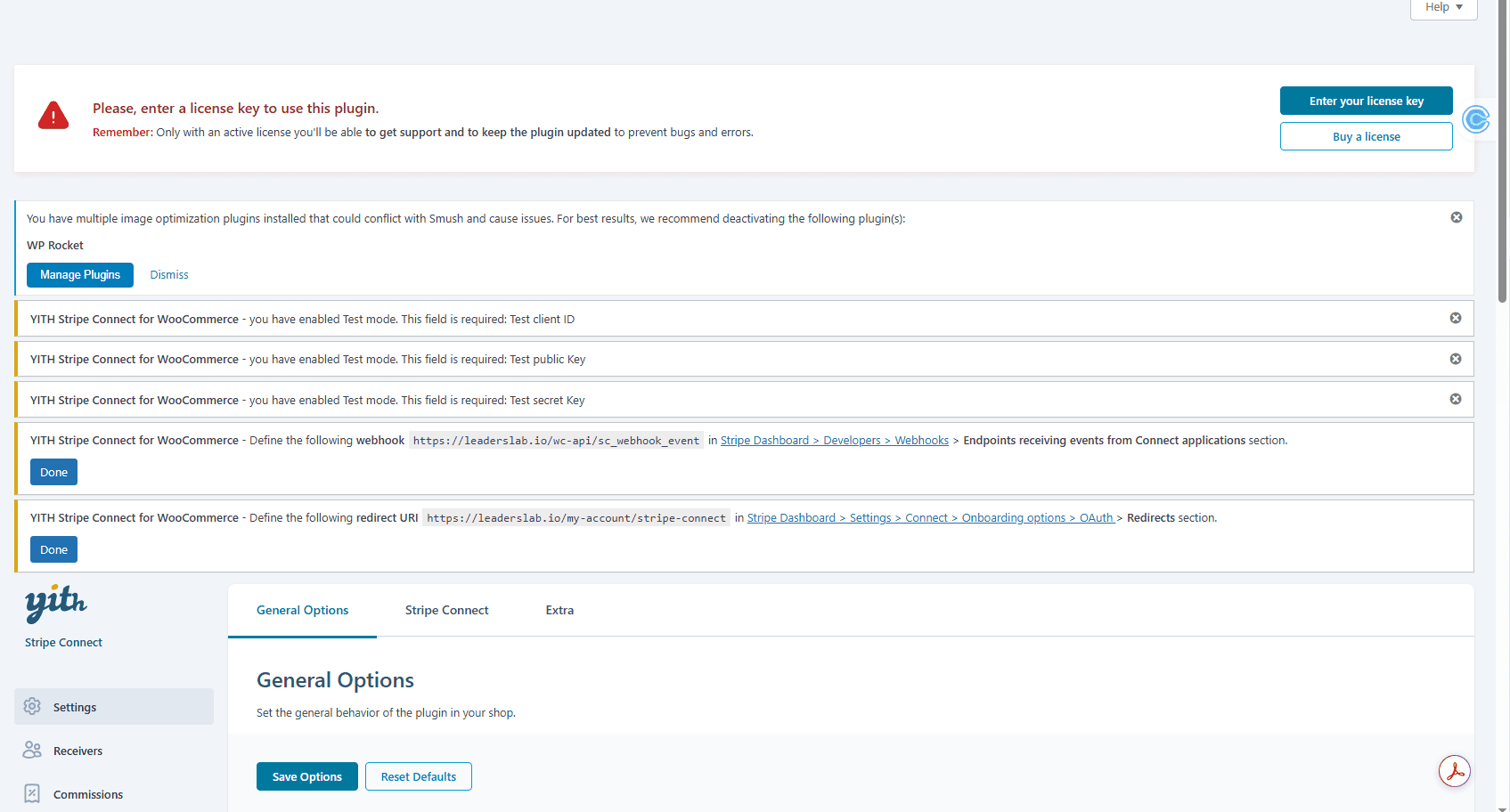Open Stripe Dashboard Developers Webhooks link
This screenshot has height=812, width=1510.
coord(835,441)
